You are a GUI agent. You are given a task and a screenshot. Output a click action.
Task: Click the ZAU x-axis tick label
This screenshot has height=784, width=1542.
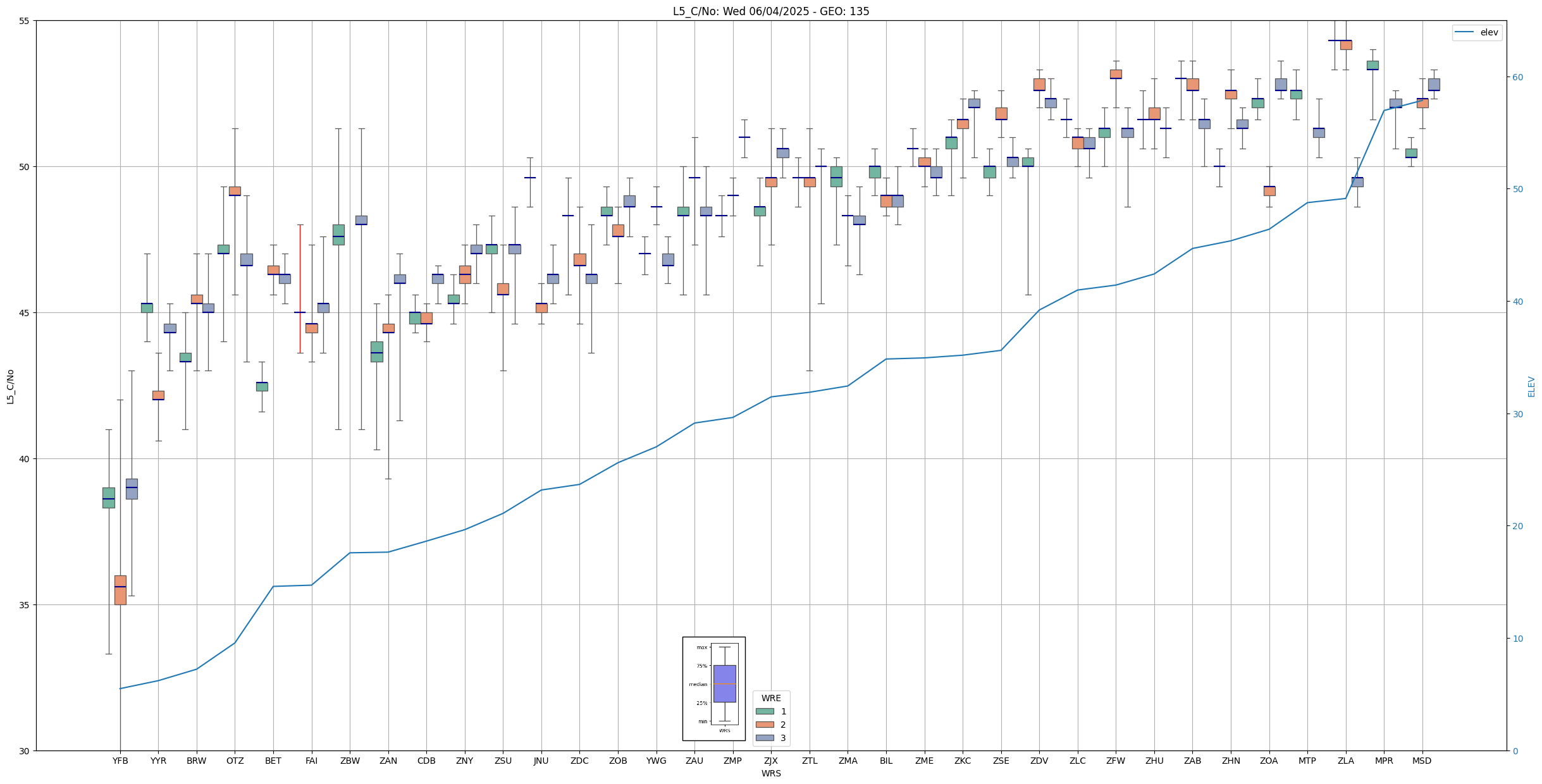pos(694,761)
